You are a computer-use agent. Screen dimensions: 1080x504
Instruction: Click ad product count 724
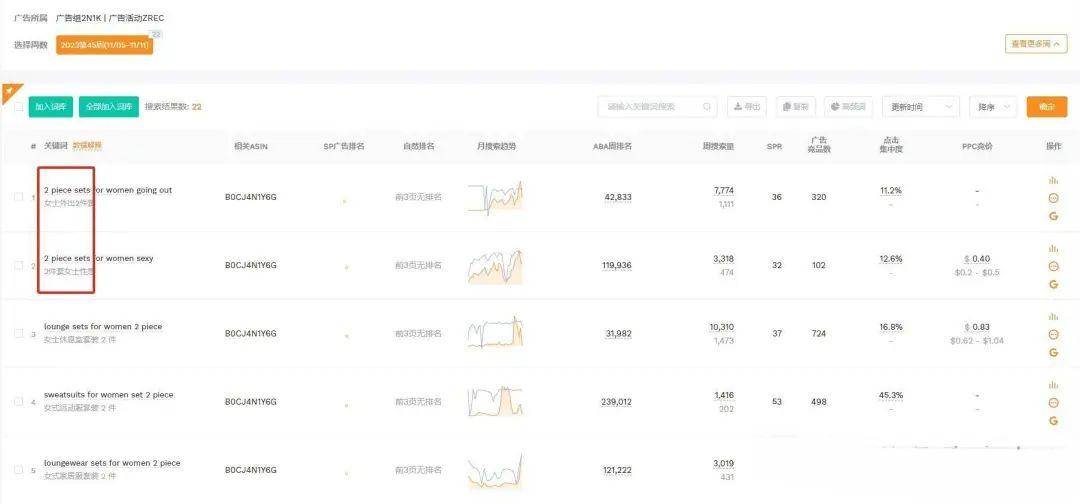pos(818,333)
